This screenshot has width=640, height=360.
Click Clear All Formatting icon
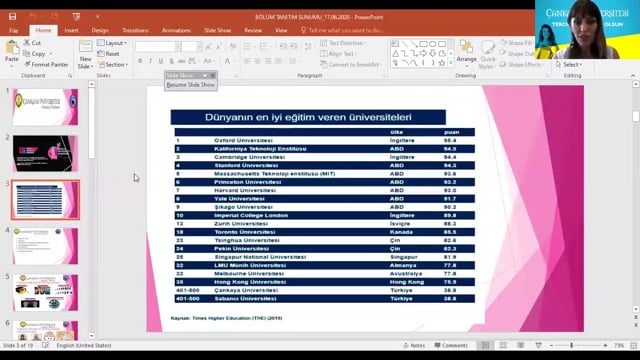pyautogui.click(x=233, y=47)
